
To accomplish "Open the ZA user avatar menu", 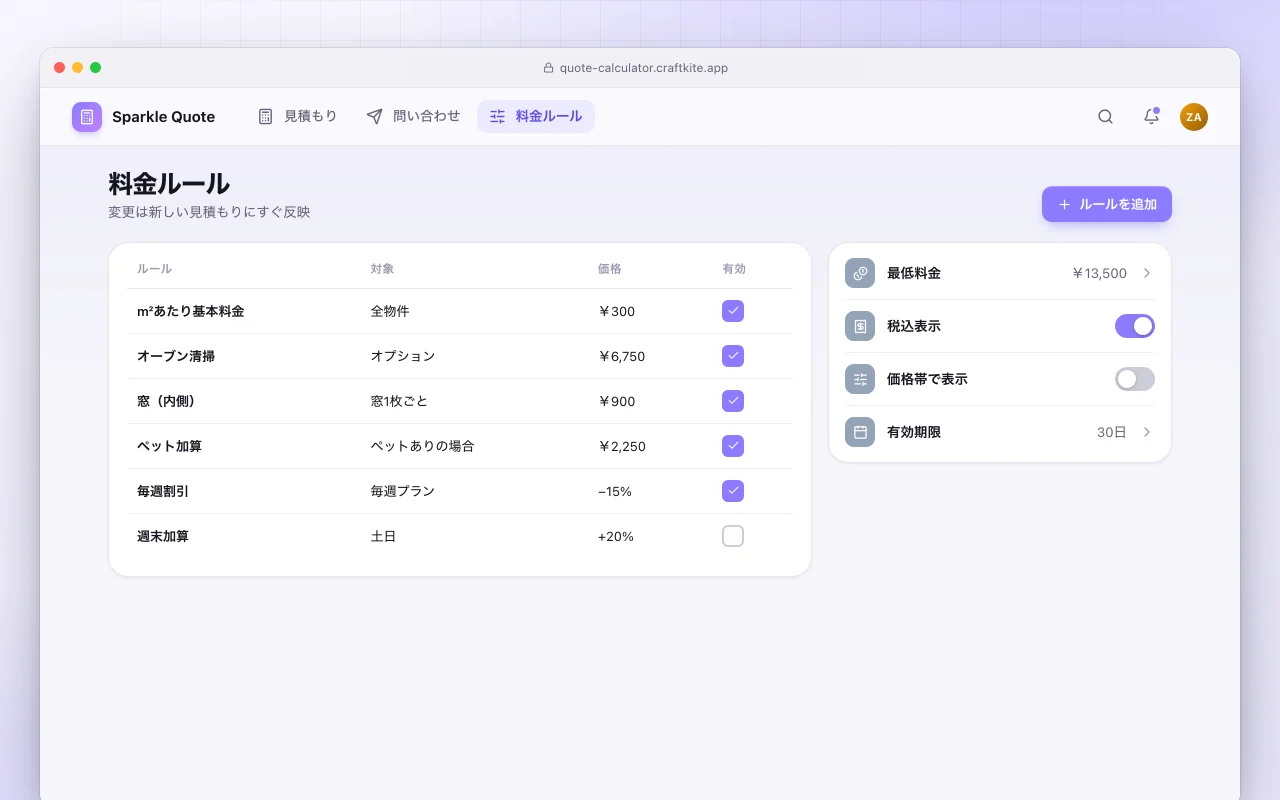I will [x=1194, y=117].
